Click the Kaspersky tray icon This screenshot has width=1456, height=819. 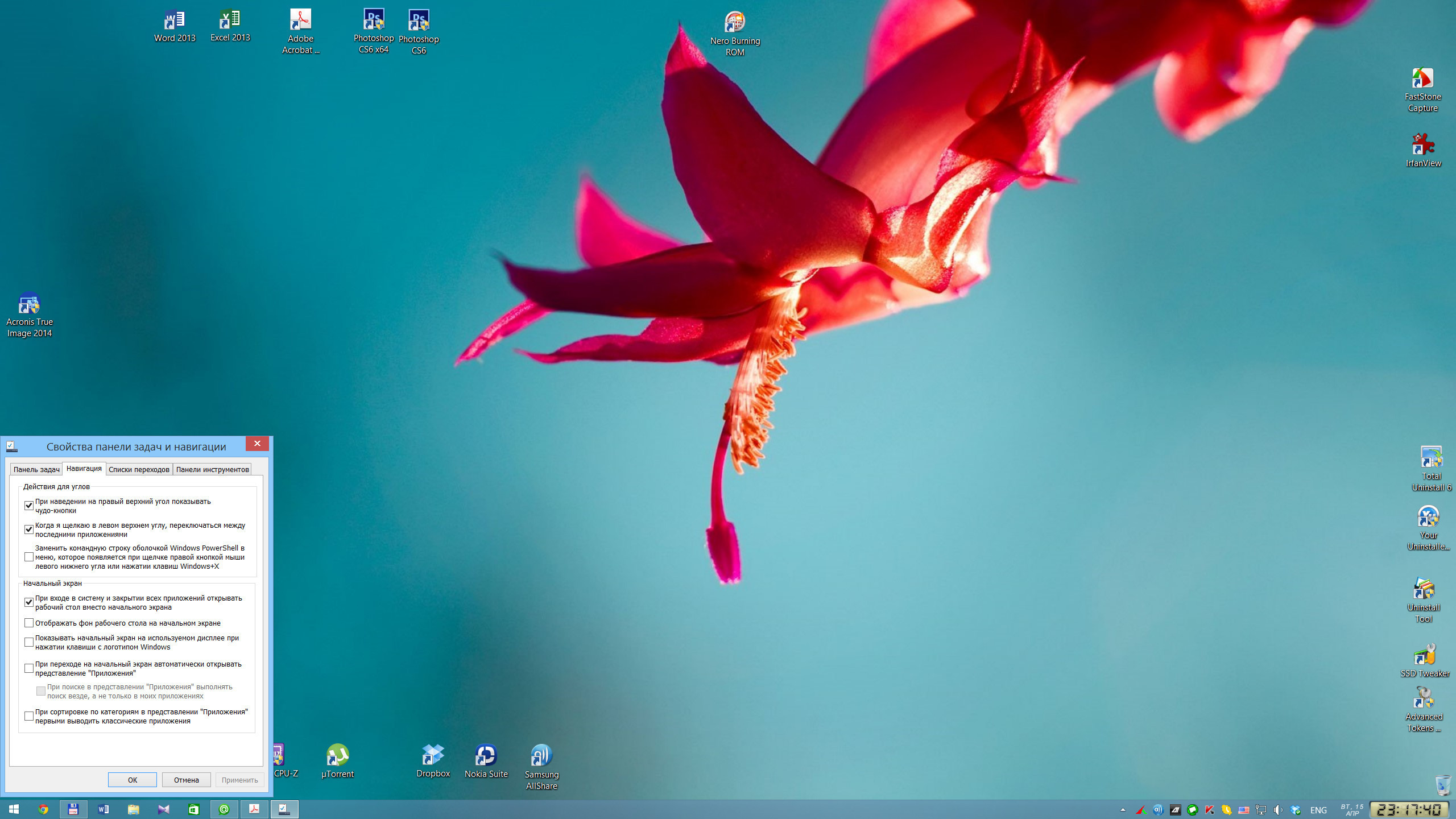point(1209,810)
